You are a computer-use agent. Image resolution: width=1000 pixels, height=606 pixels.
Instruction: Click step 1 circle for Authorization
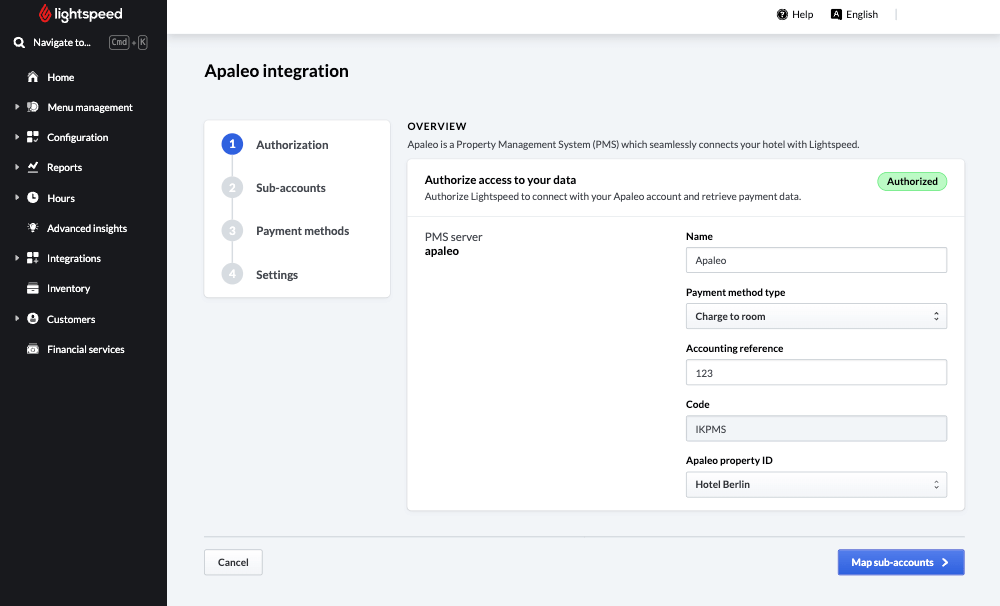(x=232, y=144)
